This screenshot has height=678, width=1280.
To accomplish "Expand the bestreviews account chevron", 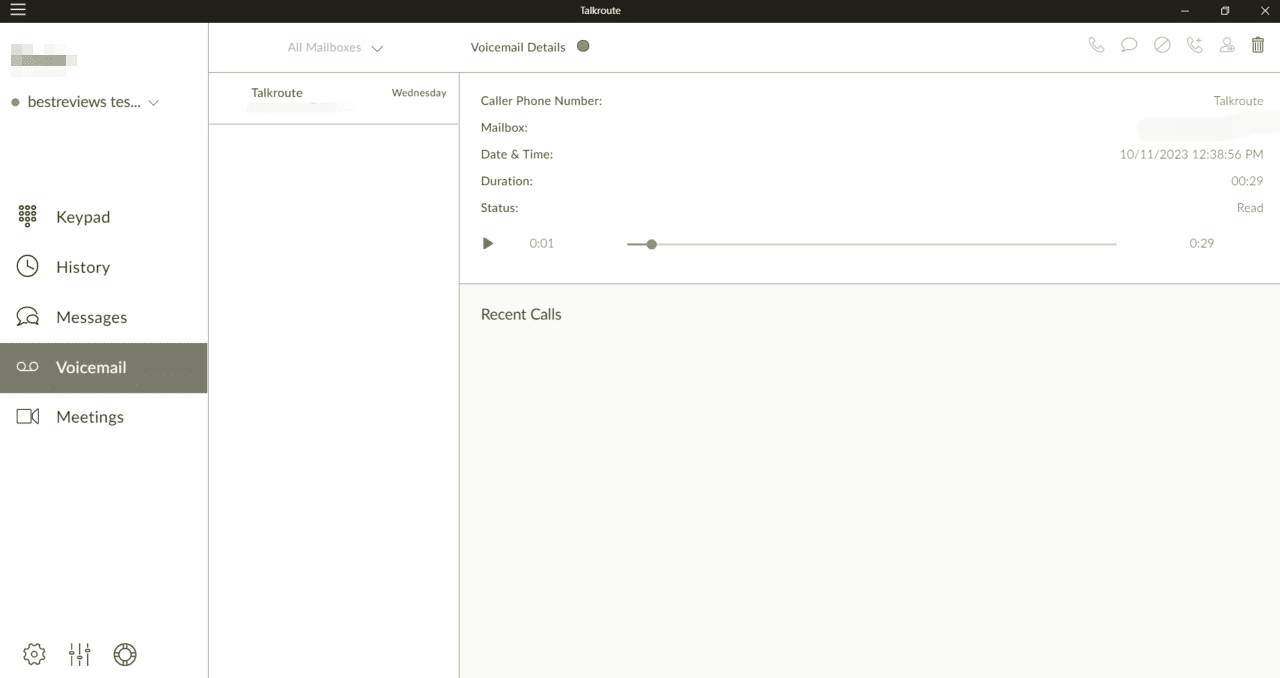I will point(153,102).
